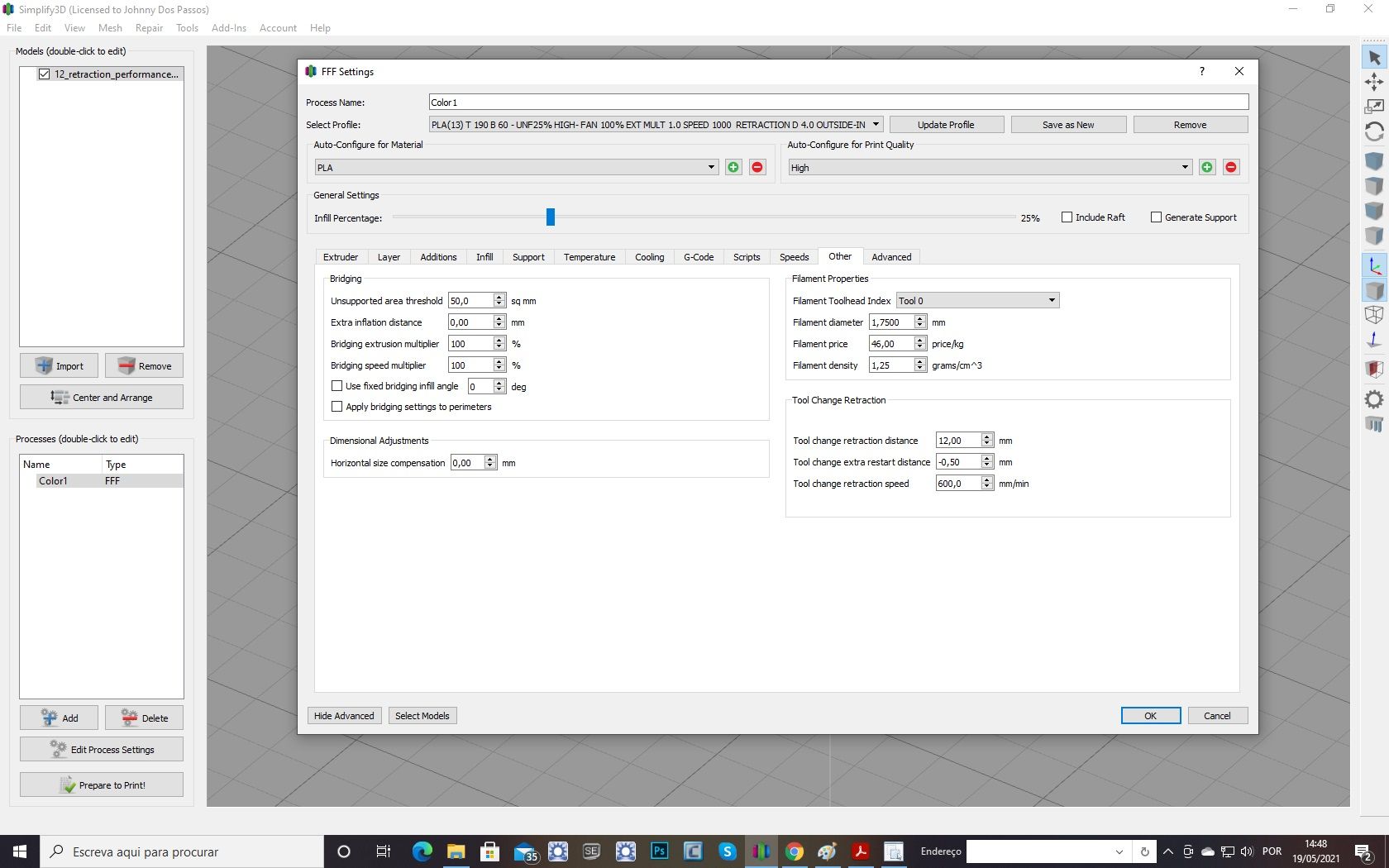The width and height of the screenshot is (1389, 868).
Task: Open Adobe Acrobat from the taskbar
Action: tap(861, 851)
